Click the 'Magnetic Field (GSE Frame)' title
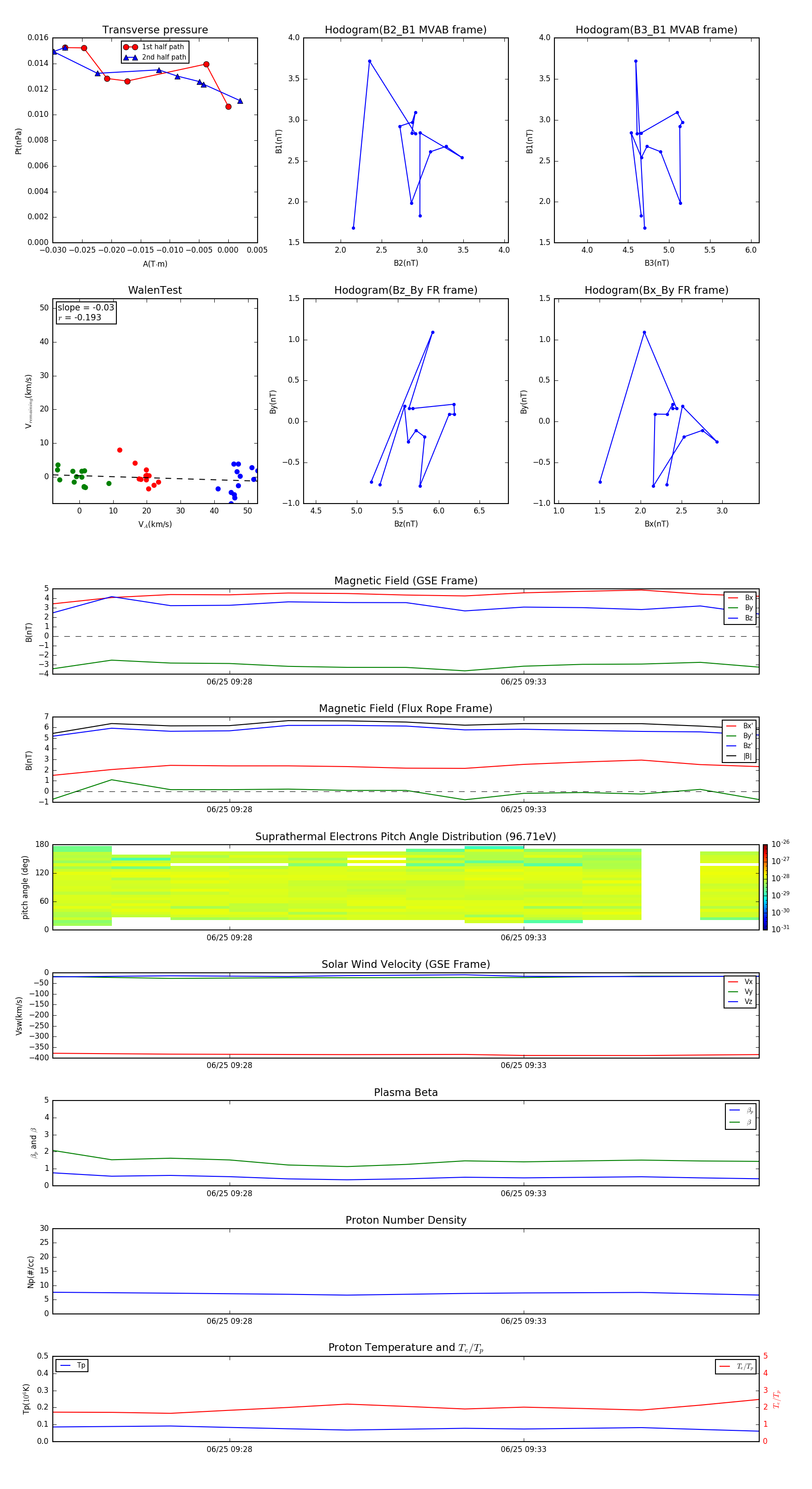This screenshot has width=812, height=1489. tap(406, 581)
